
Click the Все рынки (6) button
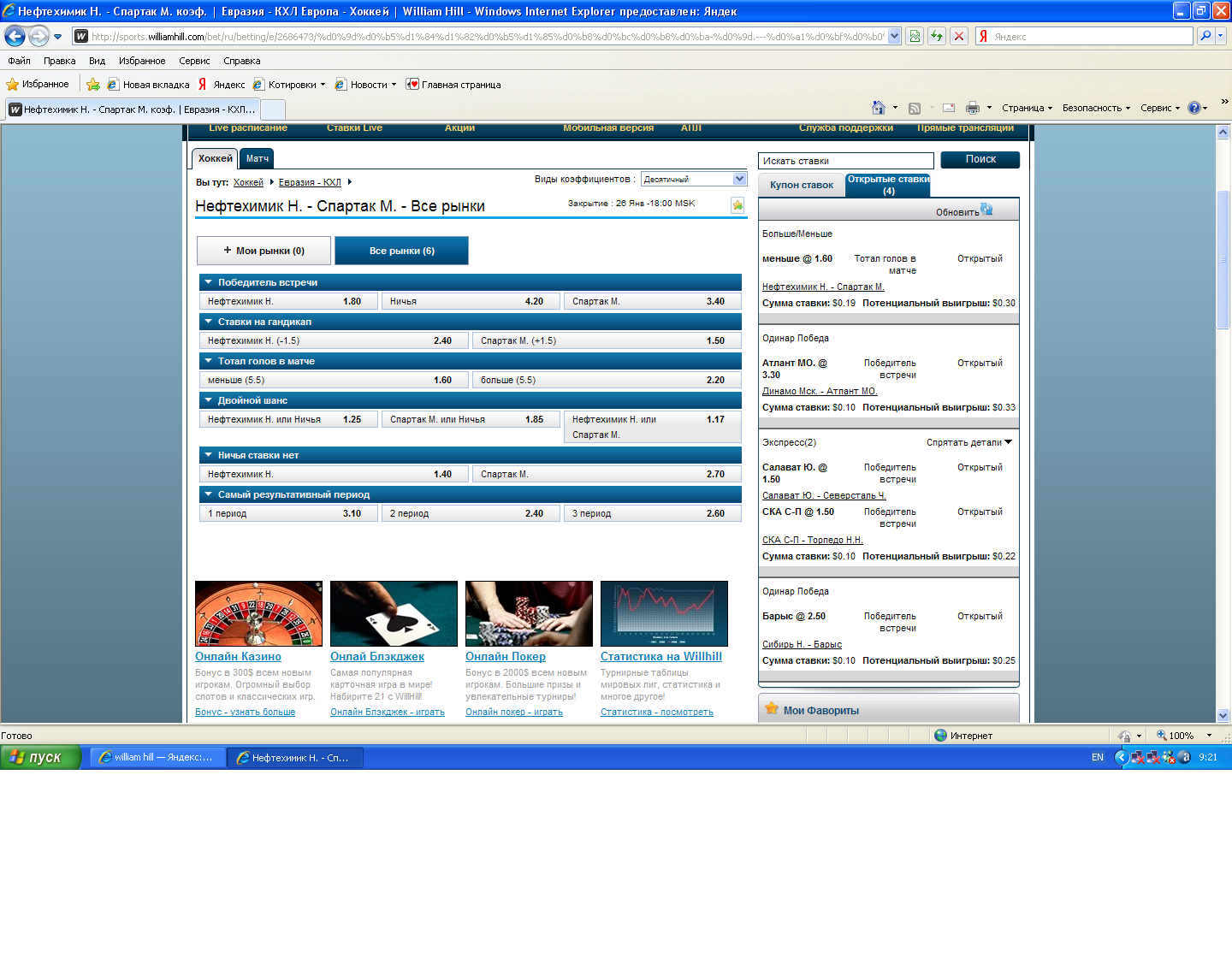(401, 251)
